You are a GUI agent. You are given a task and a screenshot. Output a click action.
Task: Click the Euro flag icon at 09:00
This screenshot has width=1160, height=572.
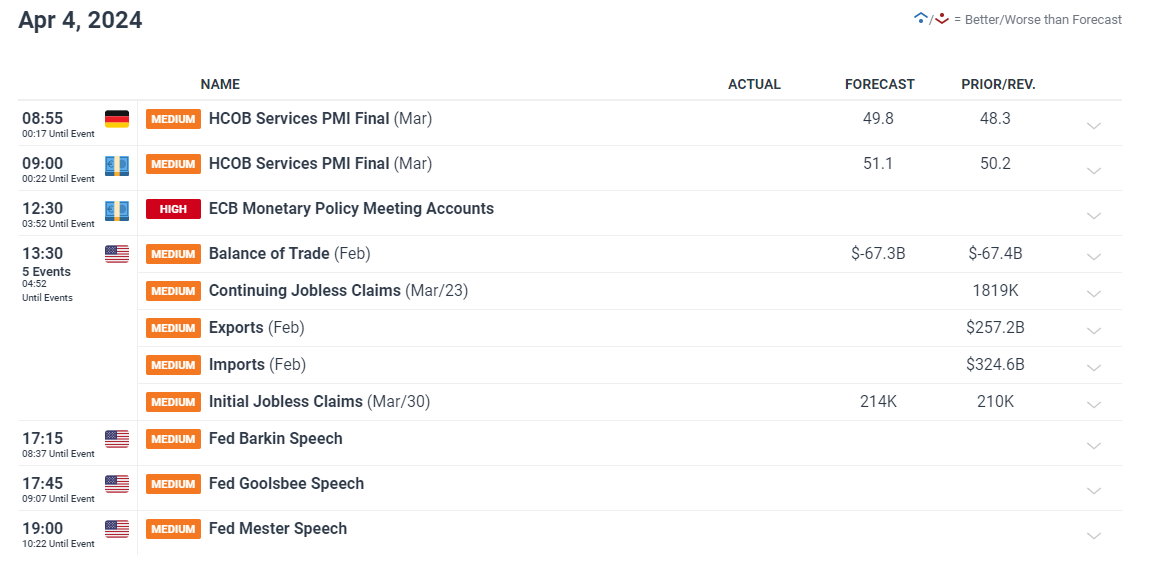[117, 165]
